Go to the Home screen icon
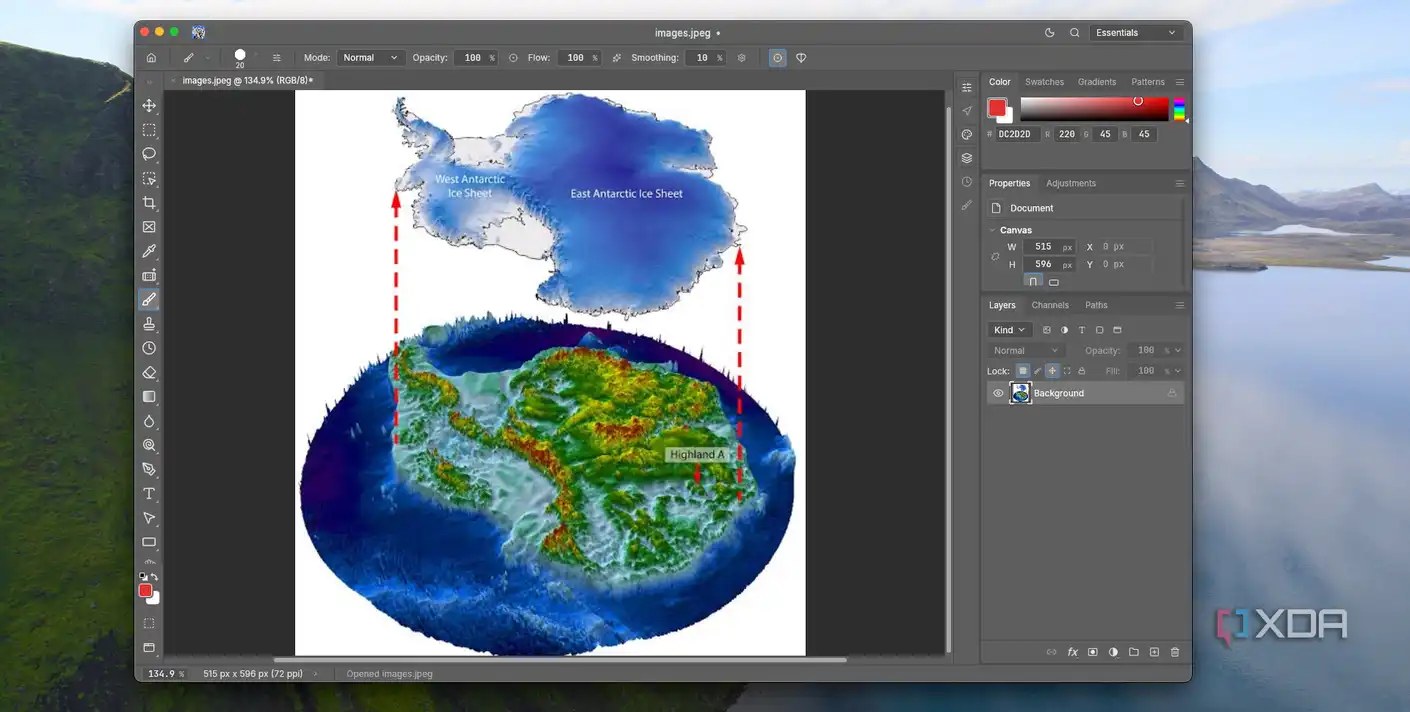Image resolution: width=1410 pixels, height=712 pixels. 151,58
